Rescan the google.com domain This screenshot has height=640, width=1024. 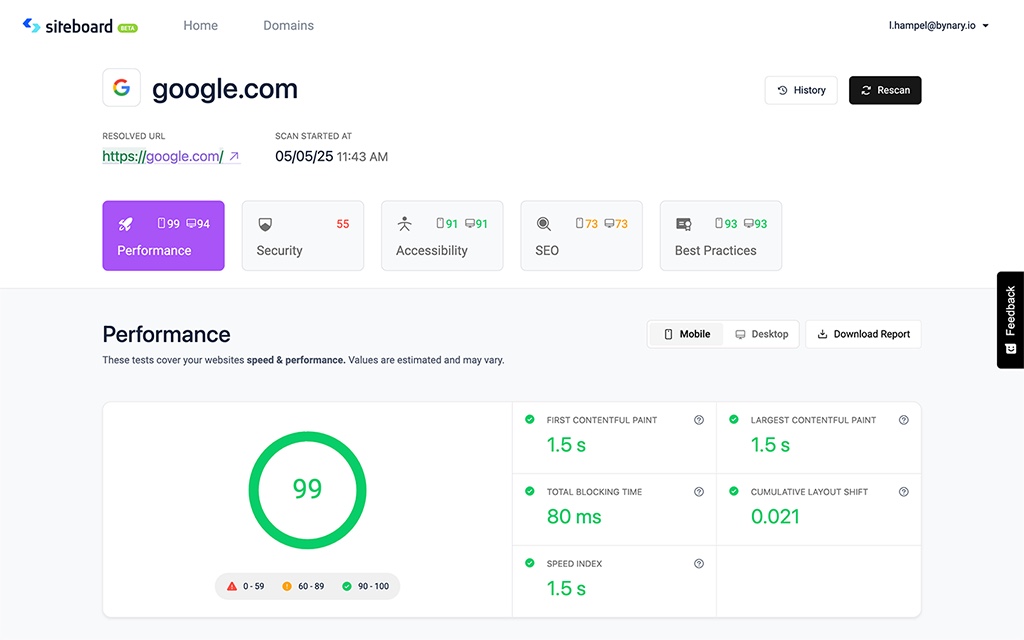pos(885,90)
